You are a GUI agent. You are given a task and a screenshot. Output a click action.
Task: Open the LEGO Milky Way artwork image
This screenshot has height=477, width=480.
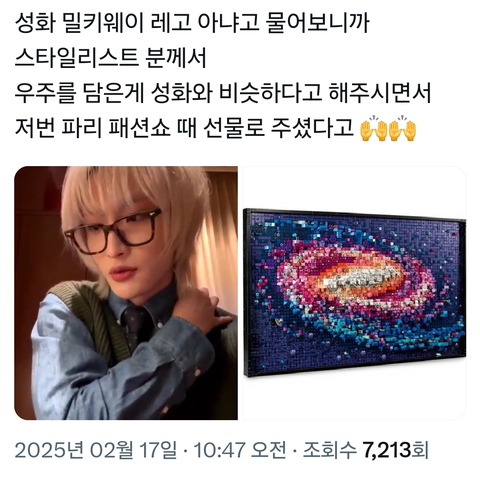(x=353, y=293)
